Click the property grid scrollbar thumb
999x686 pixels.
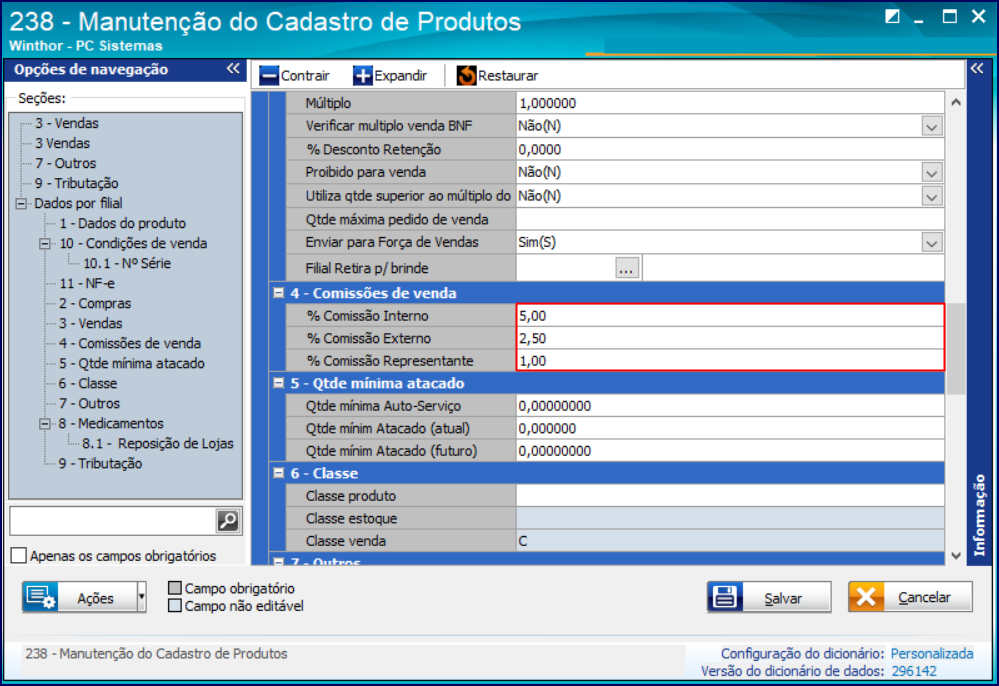tap(956, 348)
